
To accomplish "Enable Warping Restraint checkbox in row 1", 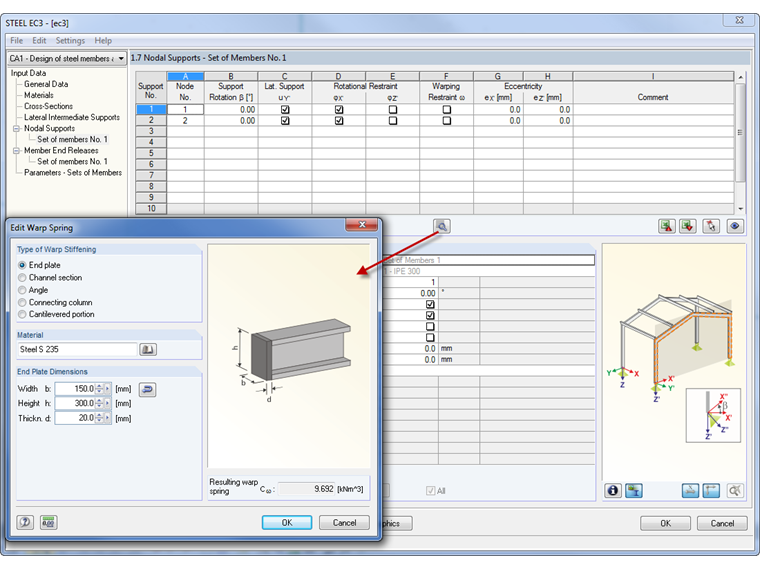I will pos(446,110).
